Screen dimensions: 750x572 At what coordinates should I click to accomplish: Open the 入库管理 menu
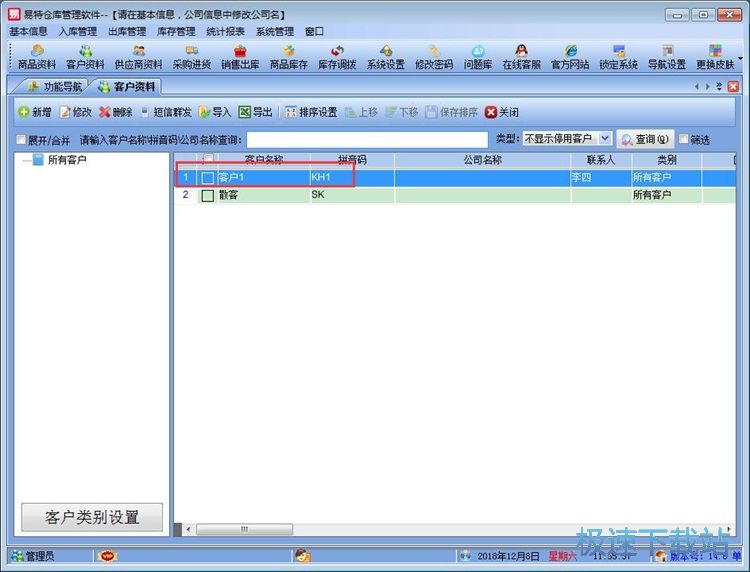77,32
